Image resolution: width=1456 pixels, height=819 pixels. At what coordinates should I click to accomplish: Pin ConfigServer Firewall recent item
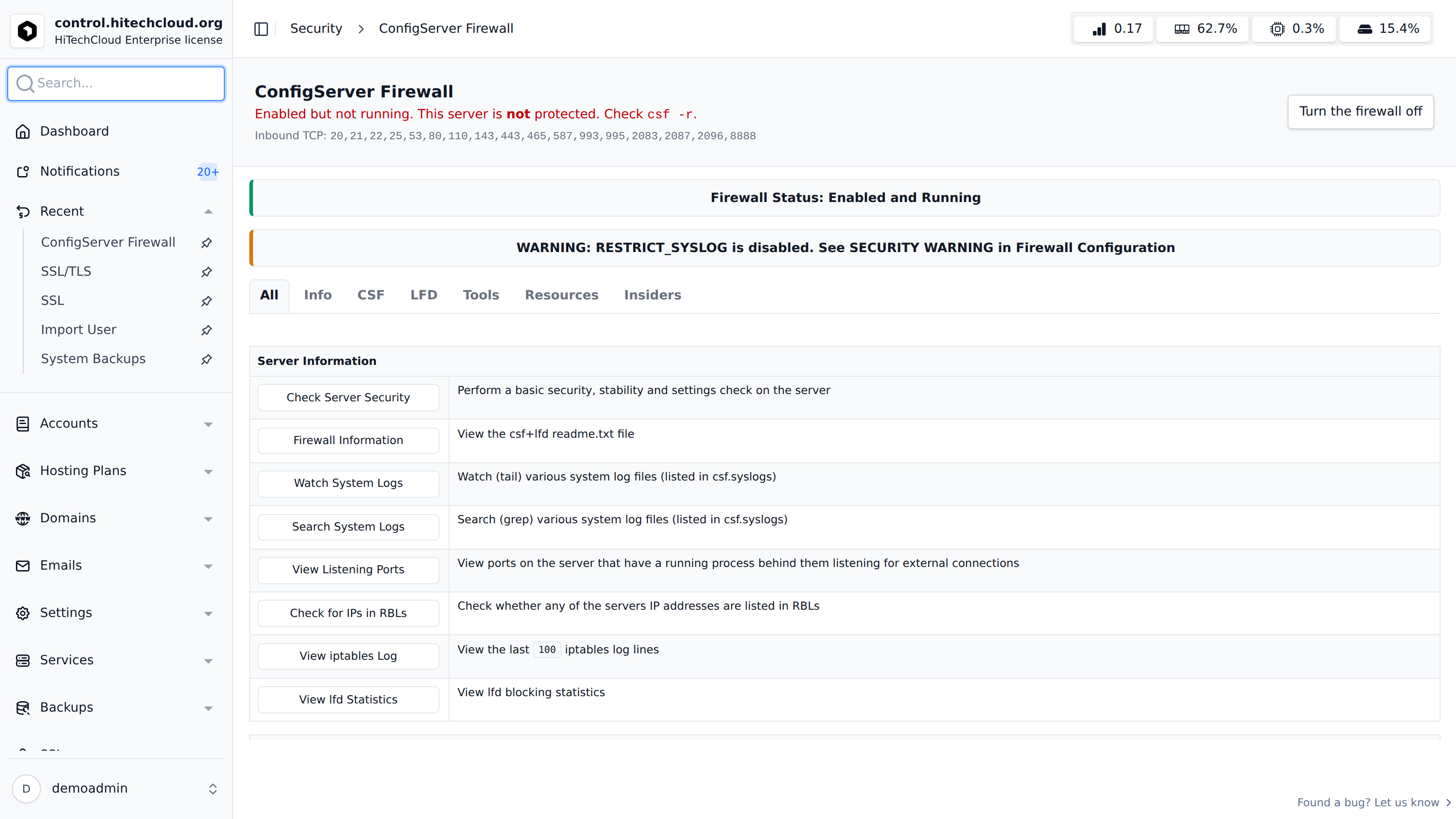pos(207,243)
